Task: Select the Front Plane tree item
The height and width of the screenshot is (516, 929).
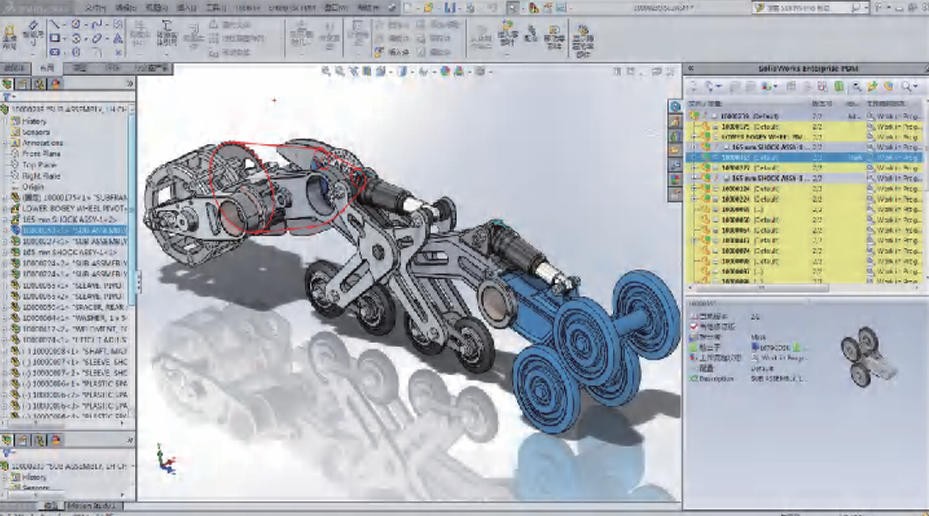Action: (42, 153)
